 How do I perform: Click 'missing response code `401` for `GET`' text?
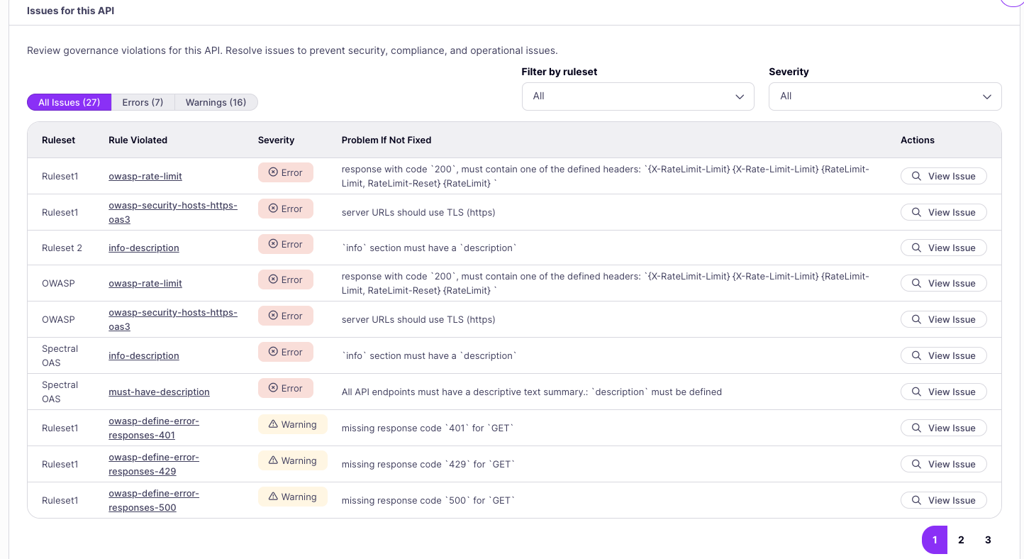point(427,428)
